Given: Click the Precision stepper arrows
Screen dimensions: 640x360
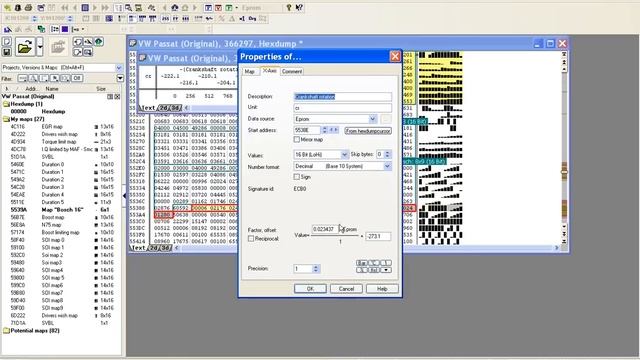Looking at the screenshot, I should tap(316, 269).
